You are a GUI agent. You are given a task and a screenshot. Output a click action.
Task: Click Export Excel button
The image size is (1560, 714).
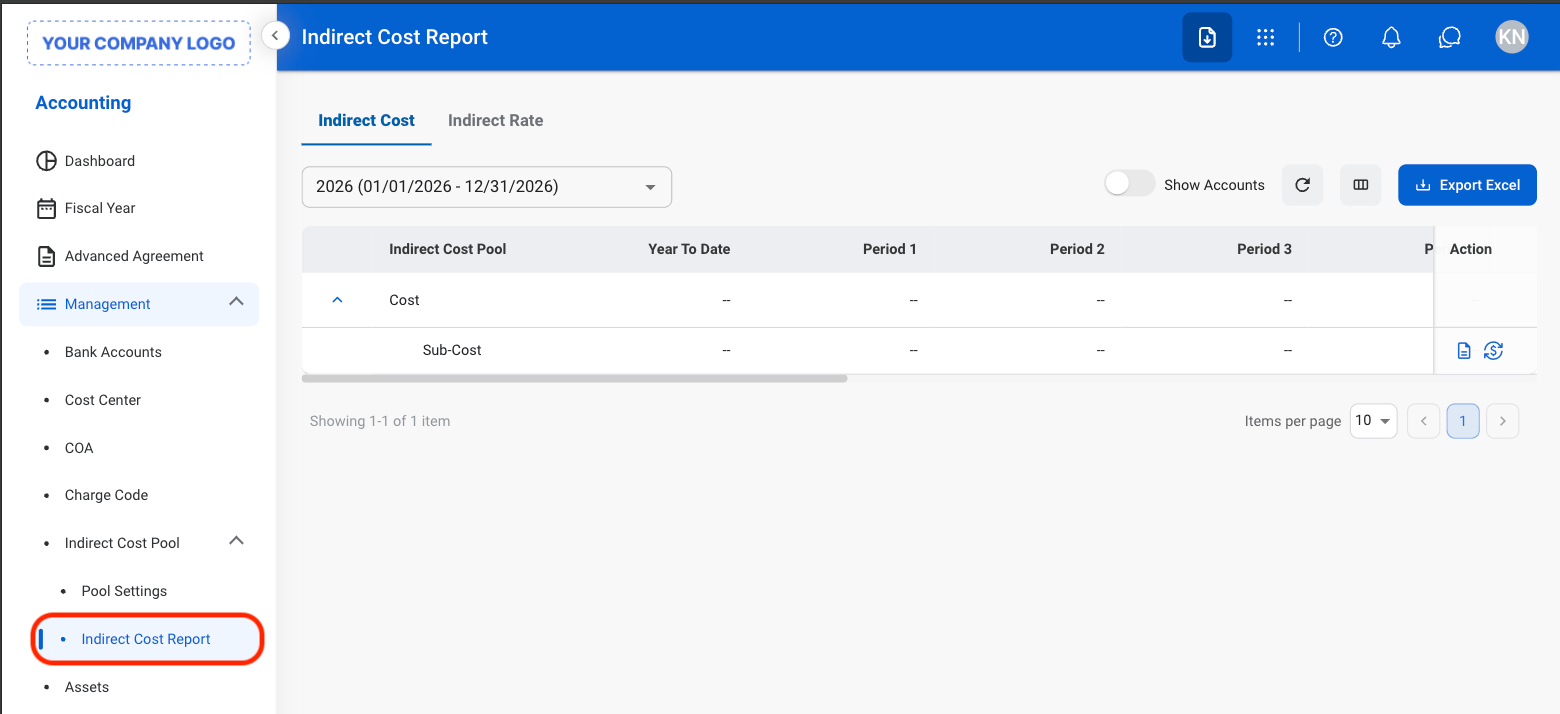point(1467,185)
